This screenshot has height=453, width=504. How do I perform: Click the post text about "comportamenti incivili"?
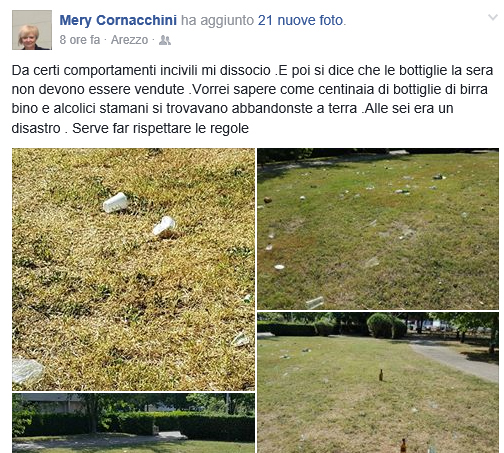coord(252,99)
